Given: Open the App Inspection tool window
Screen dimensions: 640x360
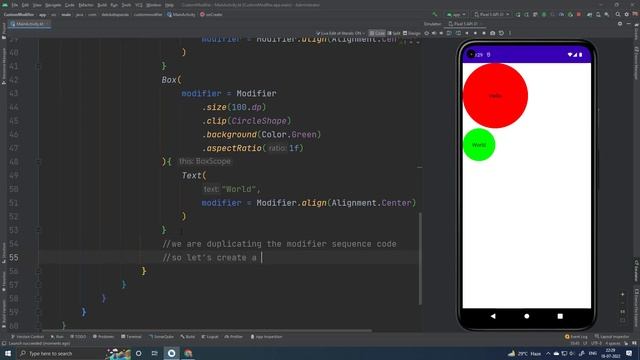Looking at the screenshot, I should 266,337.
